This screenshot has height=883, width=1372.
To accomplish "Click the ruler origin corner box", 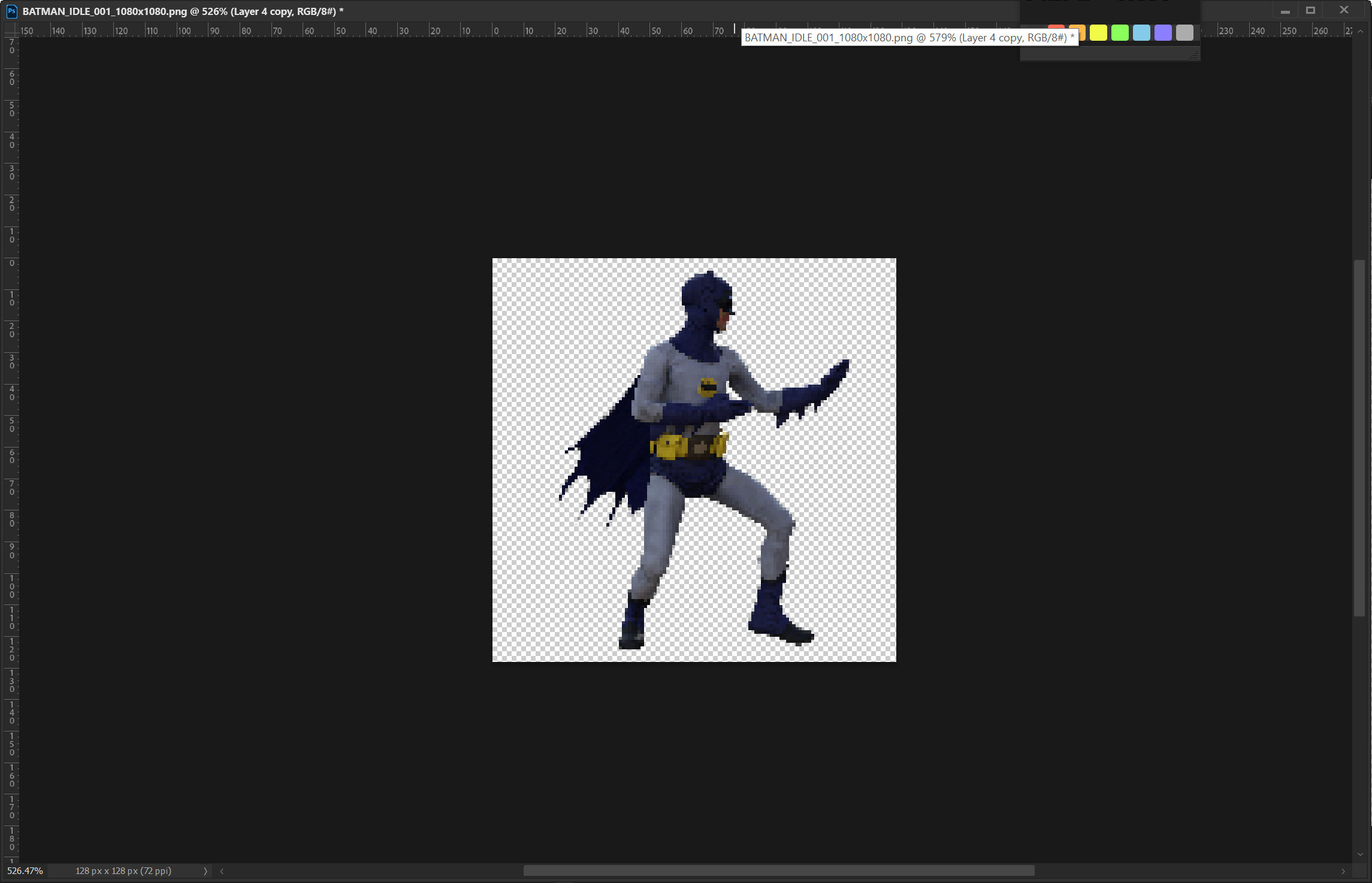I will pos(11,31).
